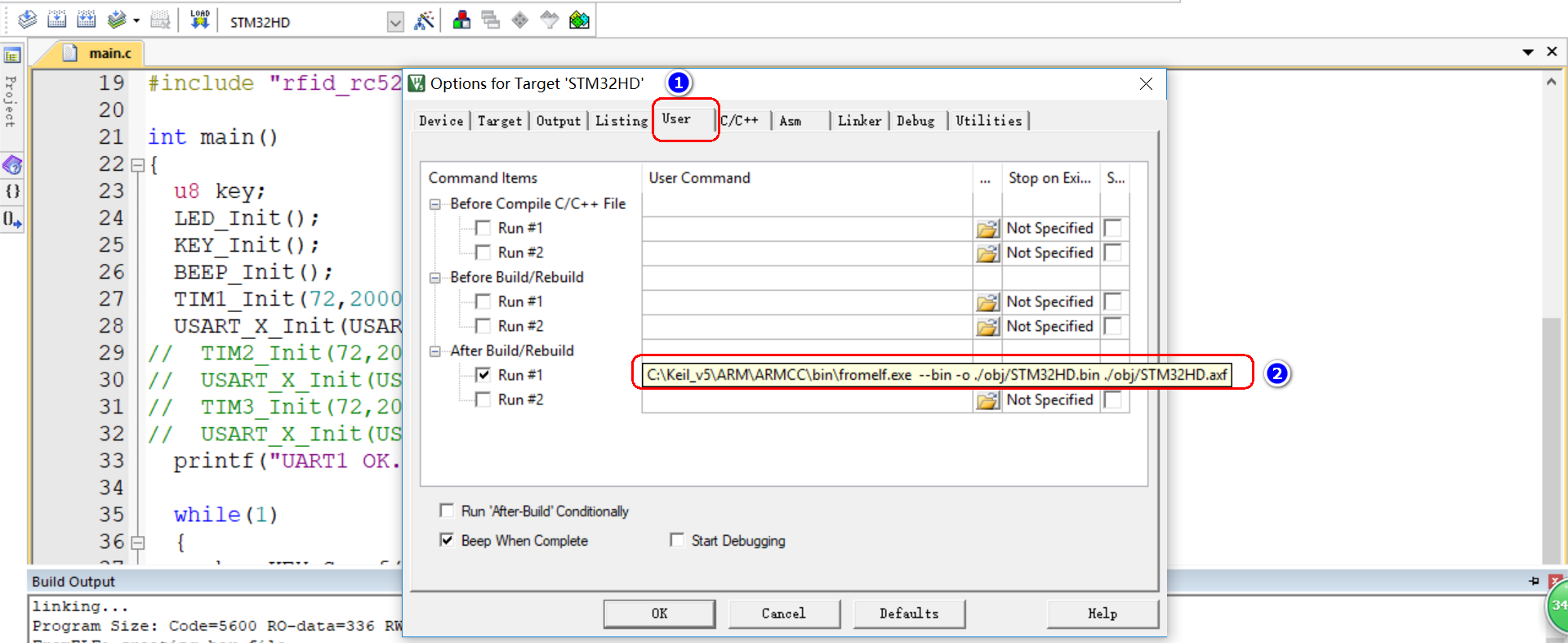
Task: Click the fromelf.exe user command field
Action: point(937,375)
